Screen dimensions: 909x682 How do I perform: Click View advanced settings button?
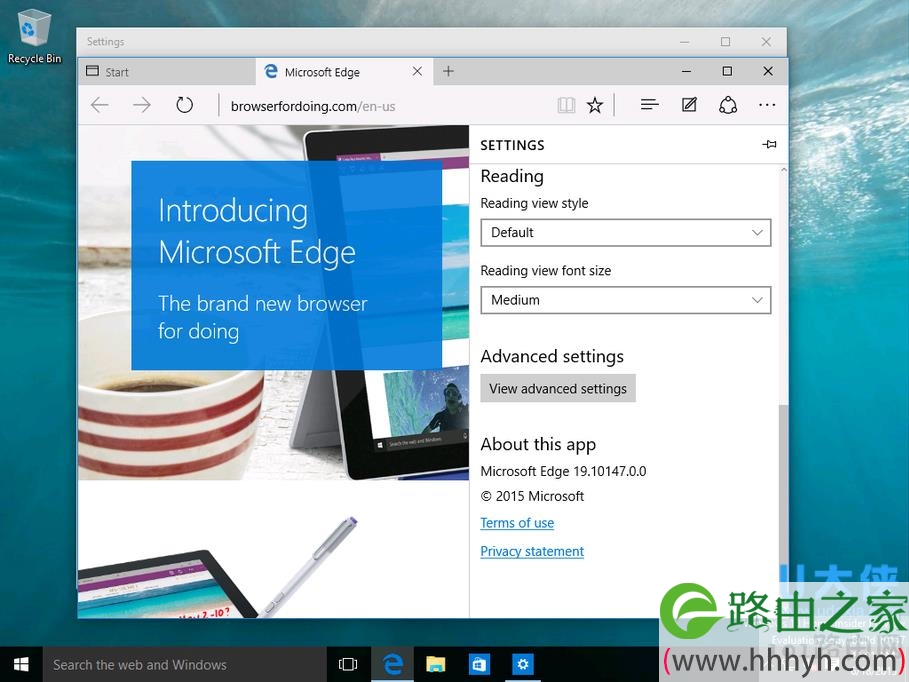point(558,389)
